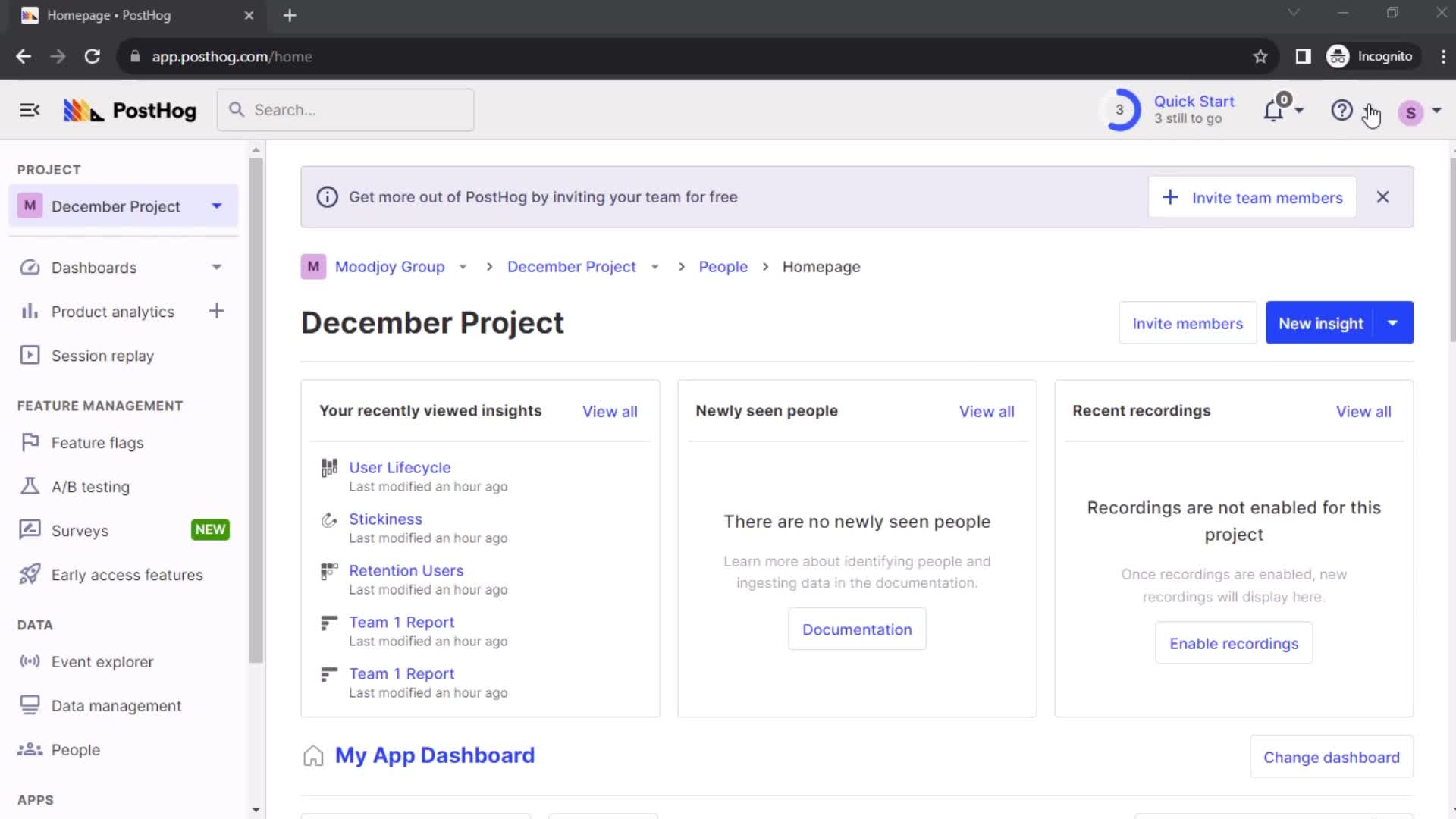1456x819 pixels.
Task: Open the help question mark icon
Action: coord(1341,111)
